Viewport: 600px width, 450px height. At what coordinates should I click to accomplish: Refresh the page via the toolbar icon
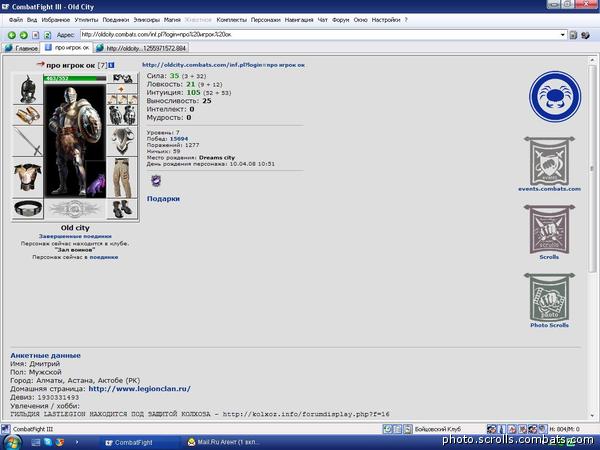click(47, 35)
